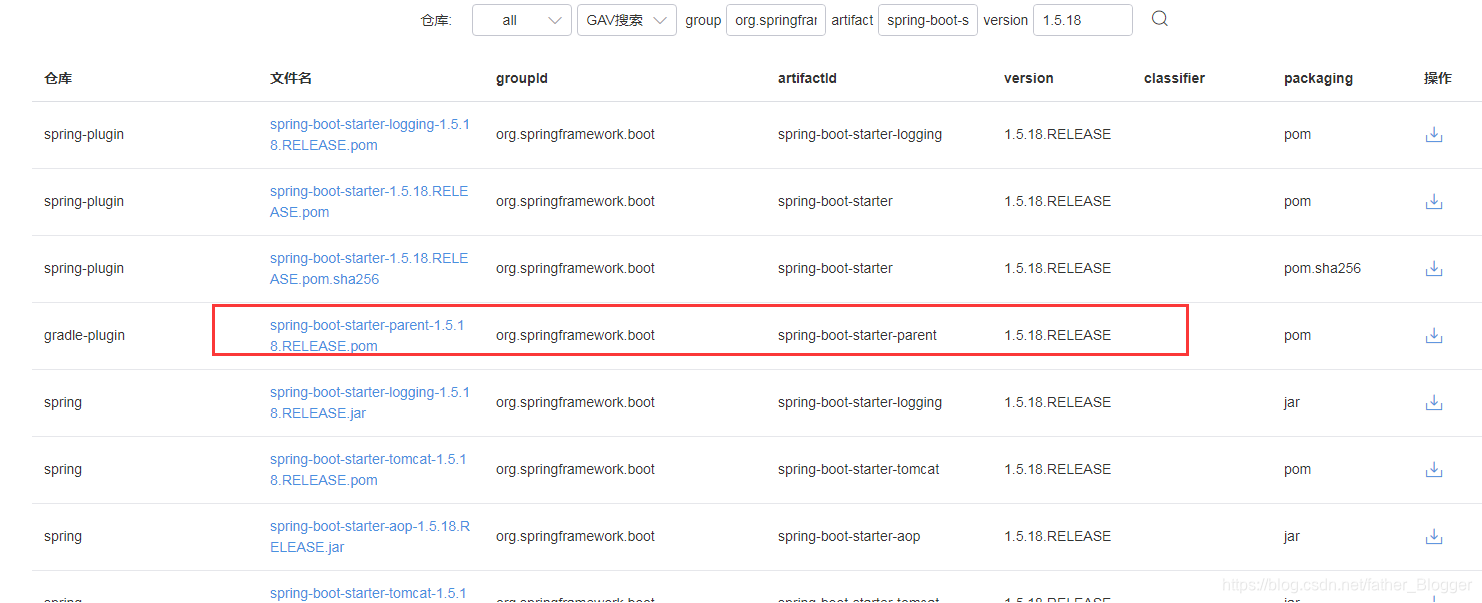Click the 操作 column header

coord(1438,78)
